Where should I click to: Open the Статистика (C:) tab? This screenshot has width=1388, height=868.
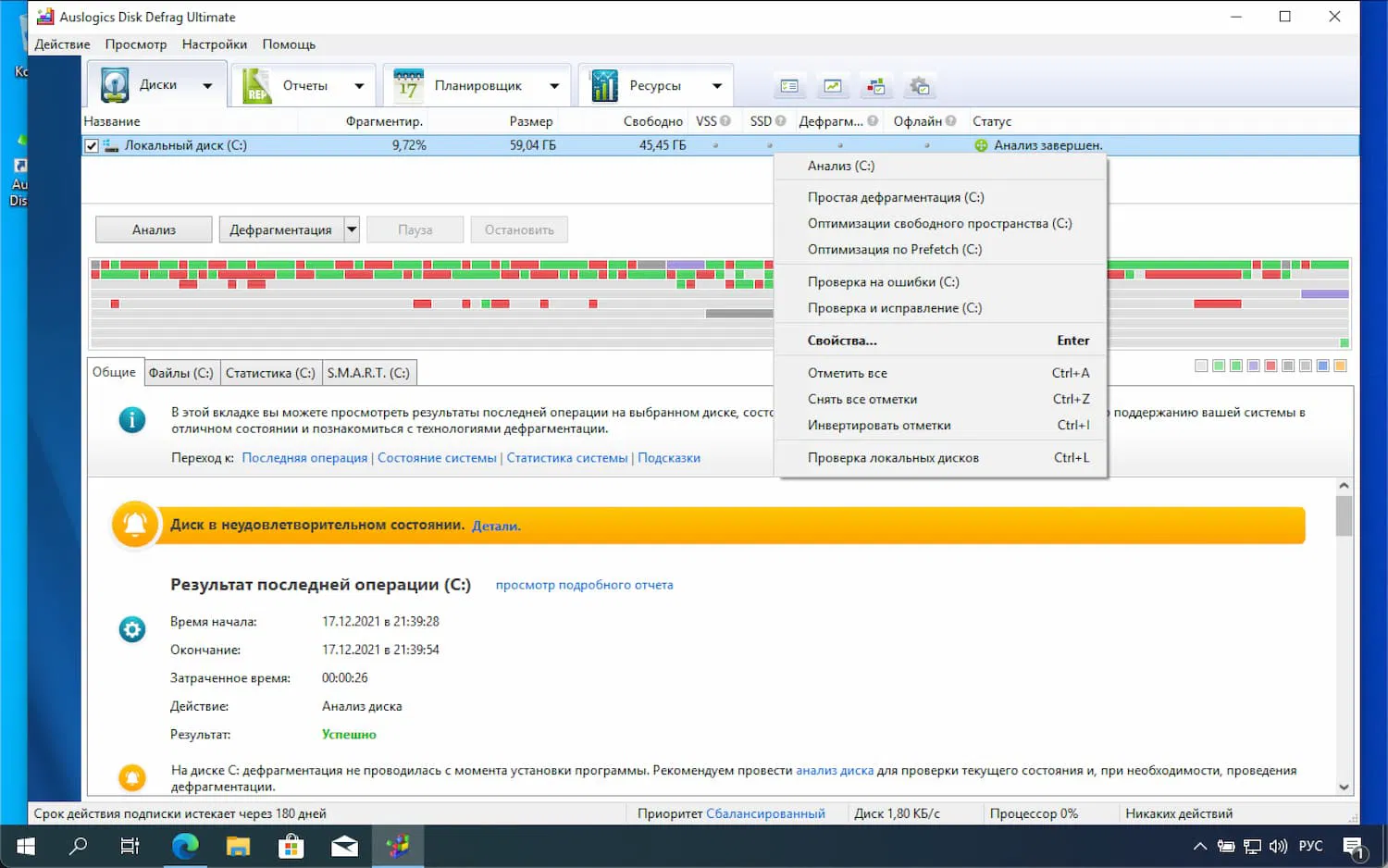[x=269, y=372]
